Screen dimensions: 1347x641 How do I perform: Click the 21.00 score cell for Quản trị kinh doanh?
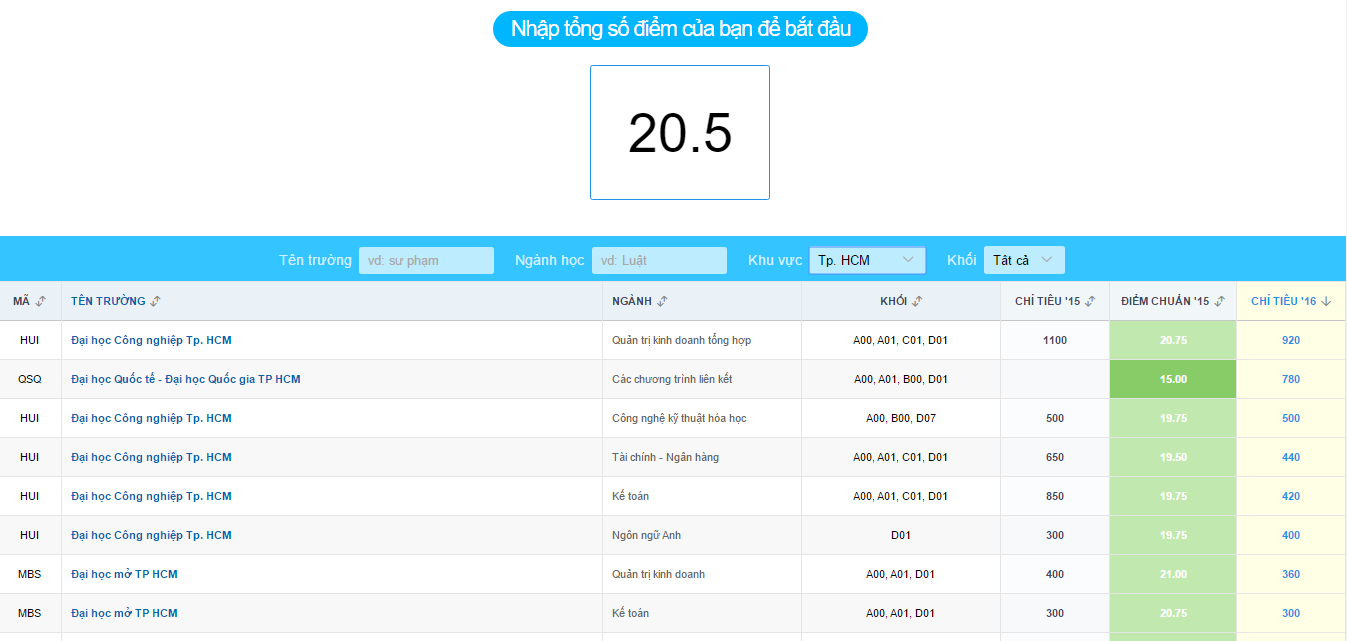[1173, 574]
